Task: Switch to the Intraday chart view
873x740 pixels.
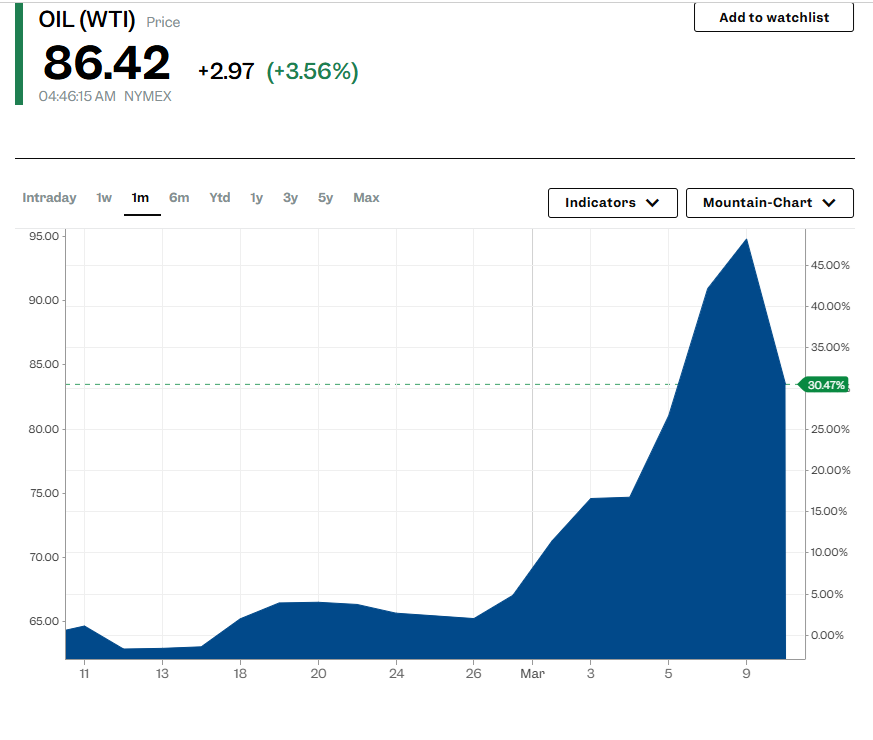Action: click(x=49, y=197)
